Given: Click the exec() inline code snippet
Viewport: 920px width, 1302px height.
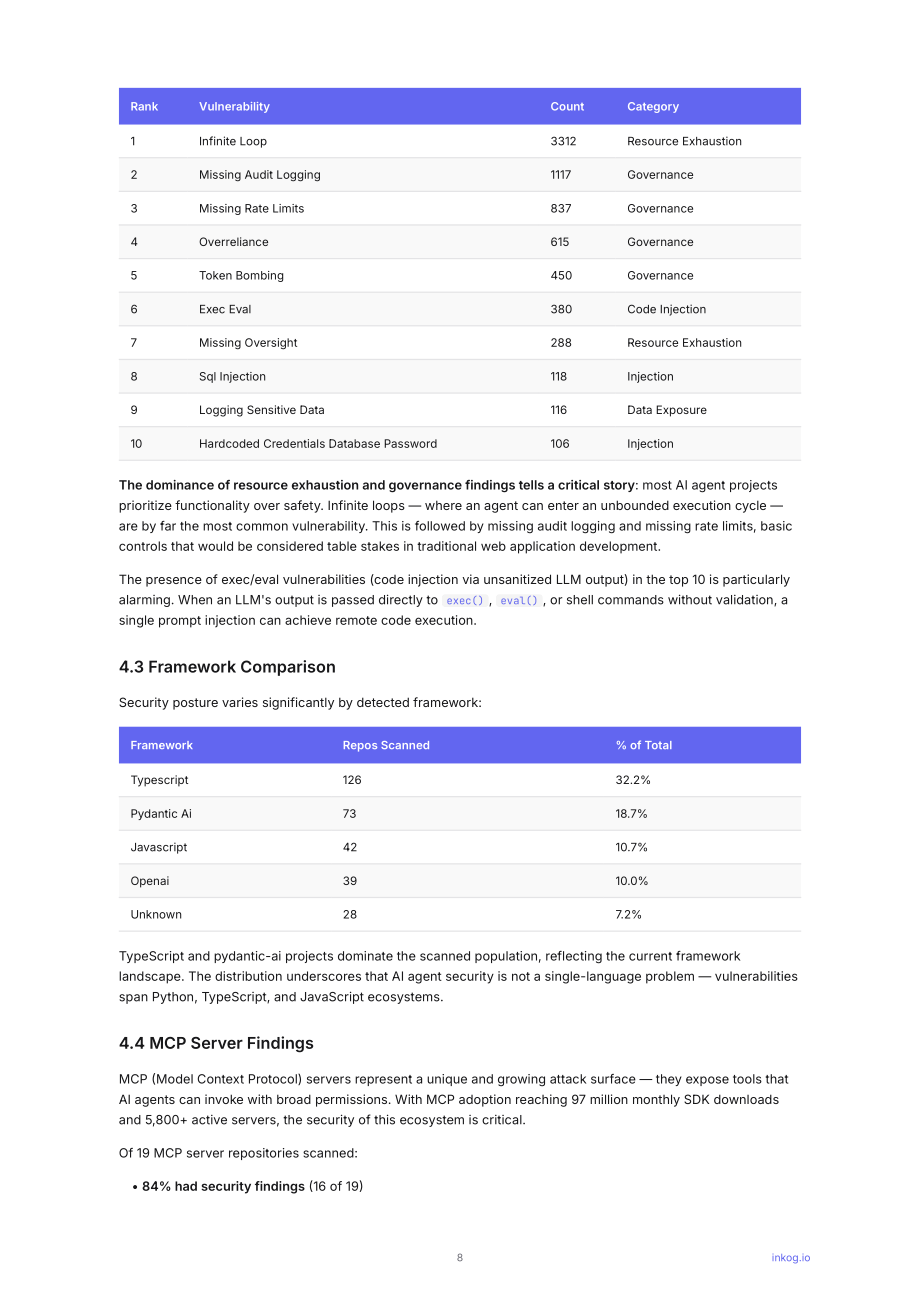Looking at the screenshot, I should [x=465, y=601].
